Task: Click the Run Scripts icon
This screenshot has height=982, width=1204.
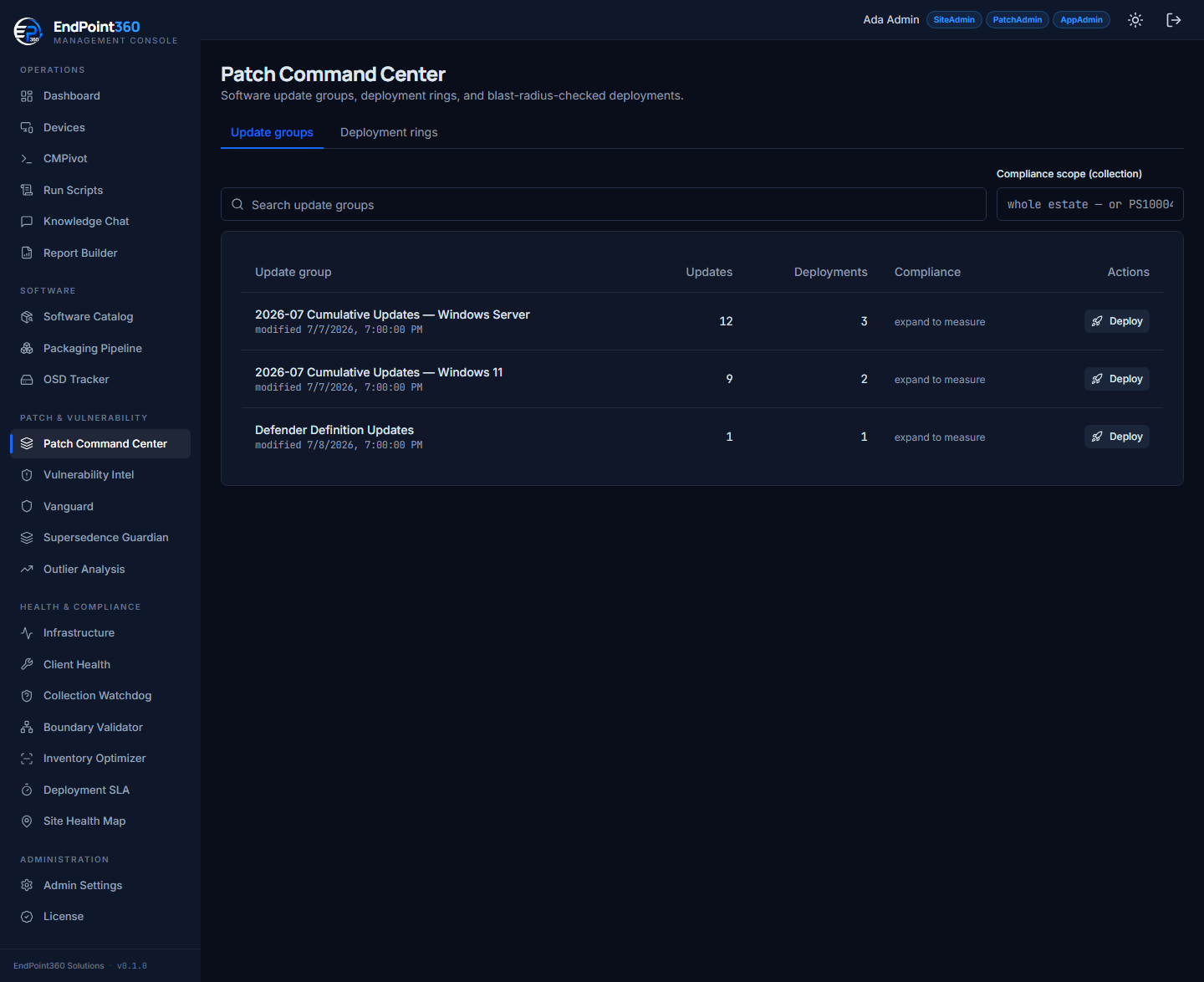Action: click(x=27, y=191)
